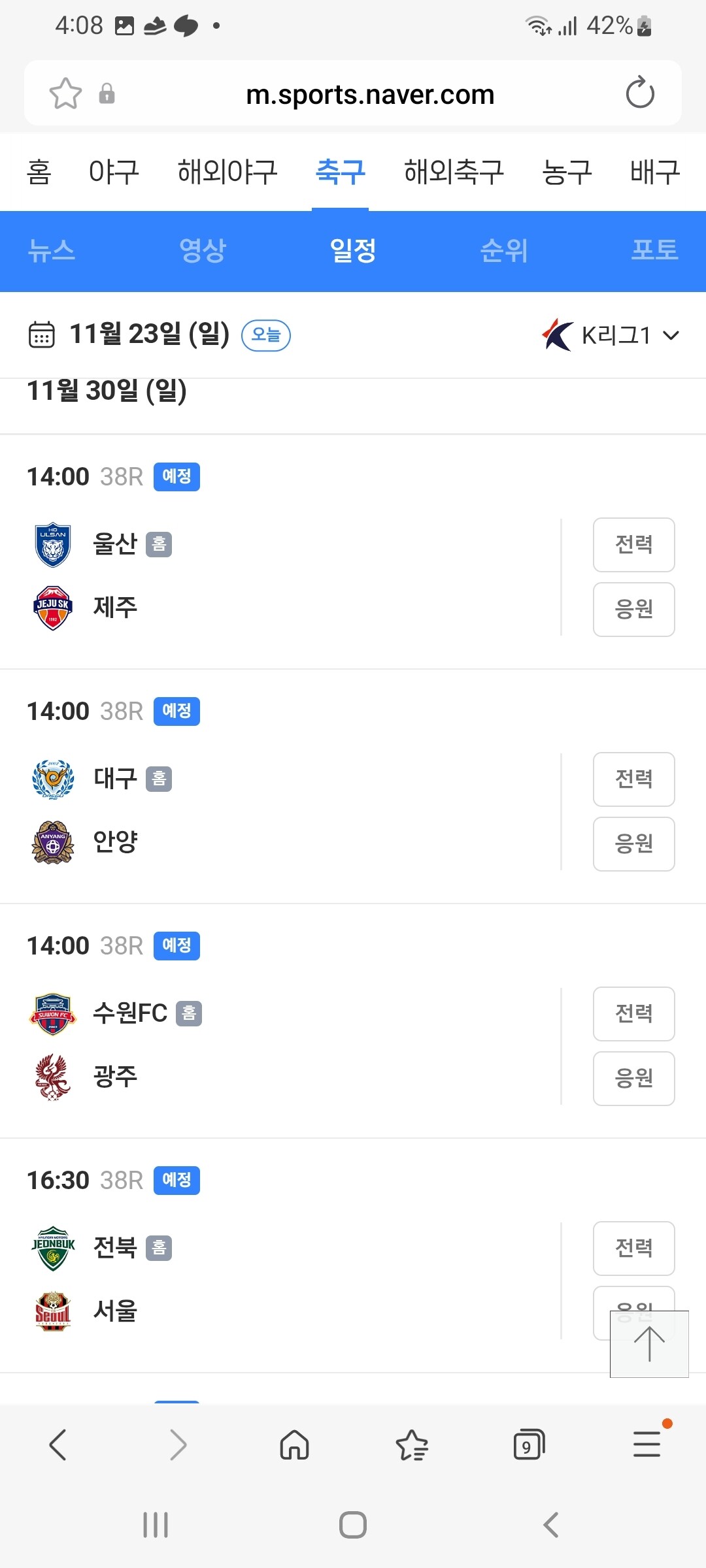Screen dimensions: 706x1568
Task: Open browser hamburger menu
Action: click(647, 1444)
